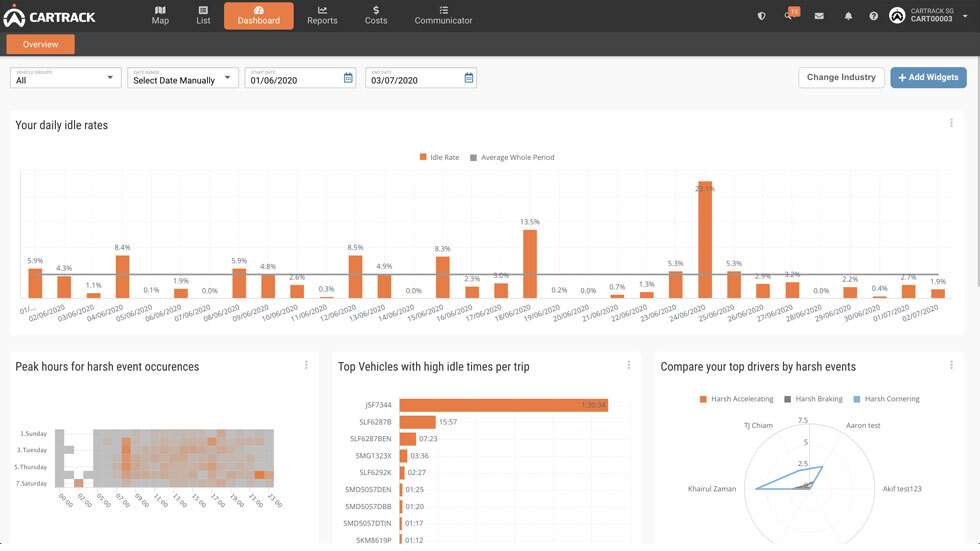Open the Select Date Manually dropdown
Screen dimensions: 980x551
[x=182, y=78]
